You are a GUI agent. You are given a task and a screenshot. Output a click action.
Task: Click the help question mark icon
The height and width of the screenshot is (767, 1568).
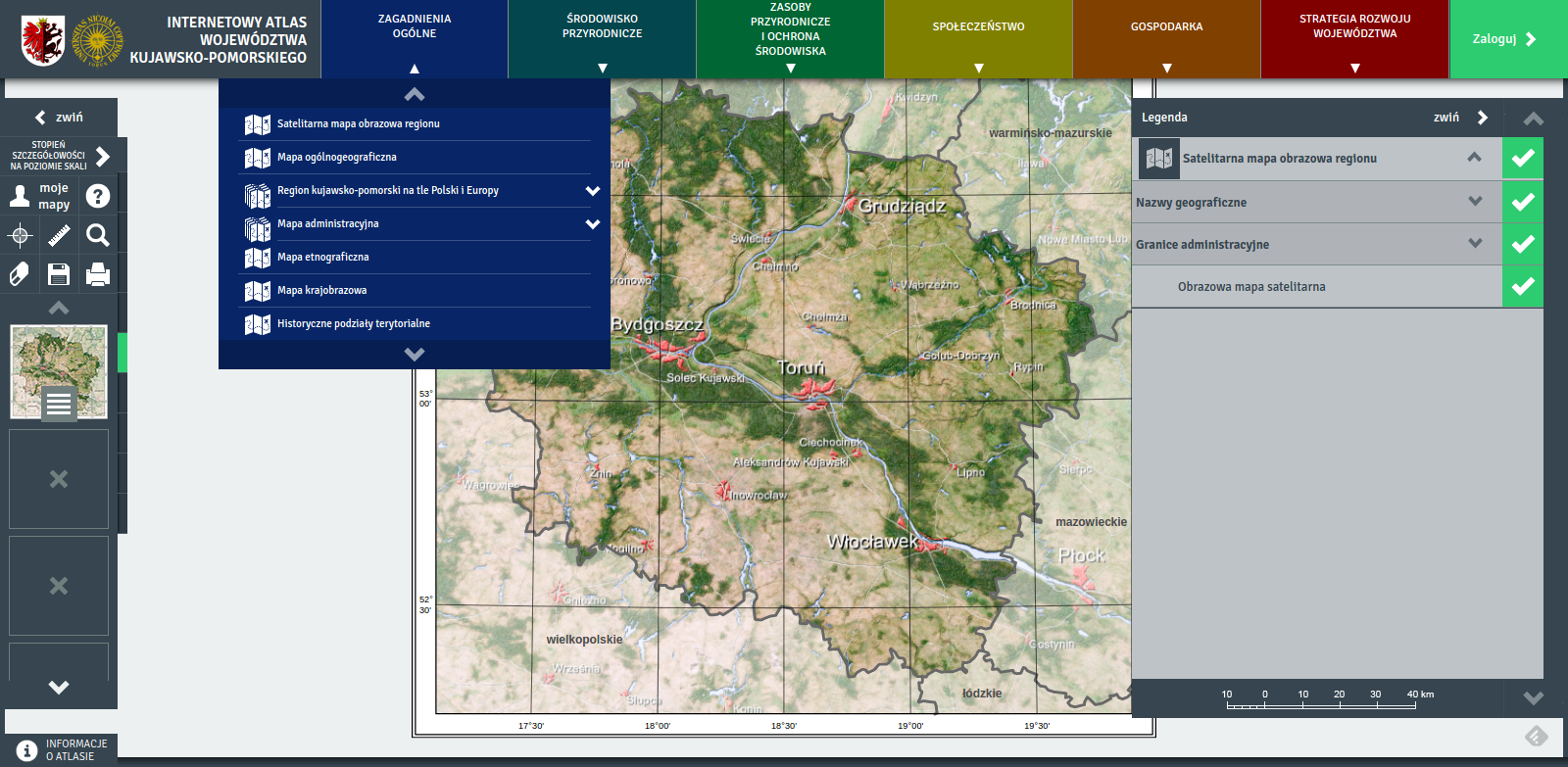pyautogui.click(x=98, y=196)
